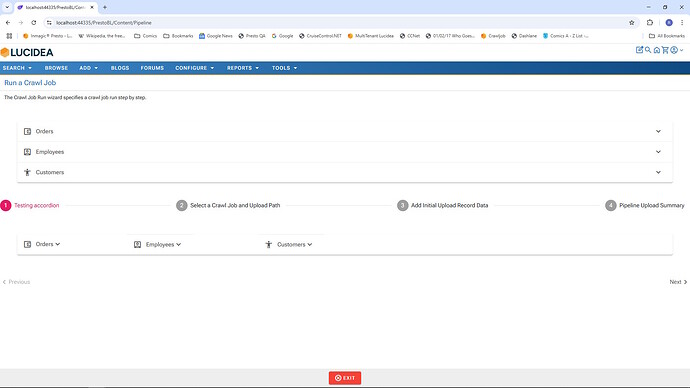This screenshot has width=690, height=388.
Task: Click the red EXIT button
Action: tap(345, 378)
